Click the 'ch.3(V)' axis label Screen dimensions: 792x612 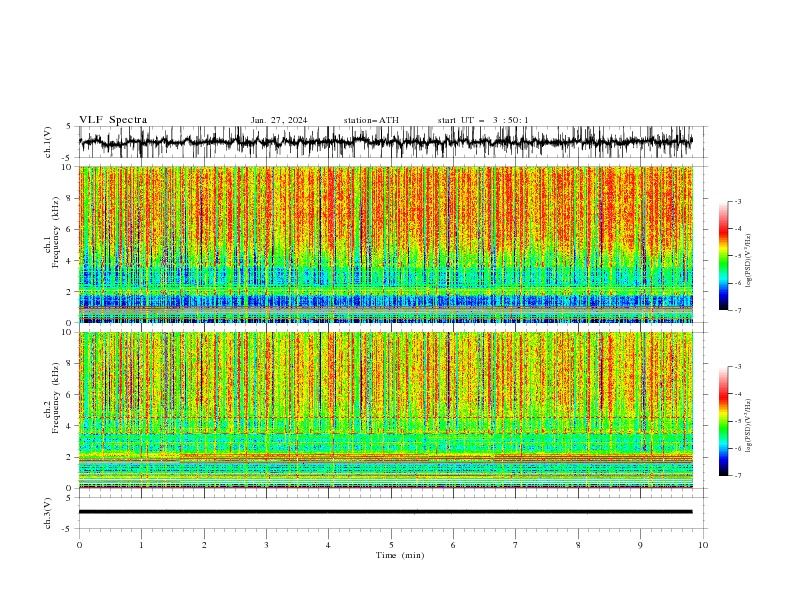click(48, 513)
